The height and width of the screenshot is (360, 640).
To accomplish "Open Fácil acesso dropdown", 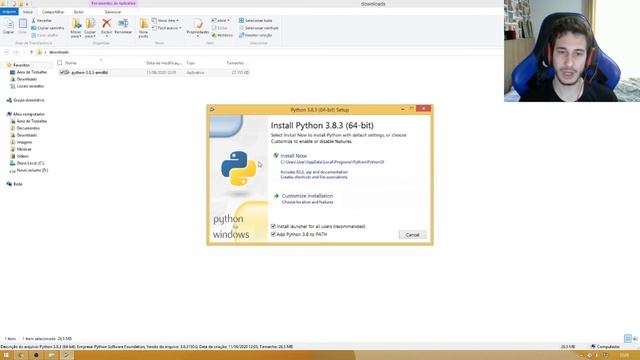I will coord(167,28).
